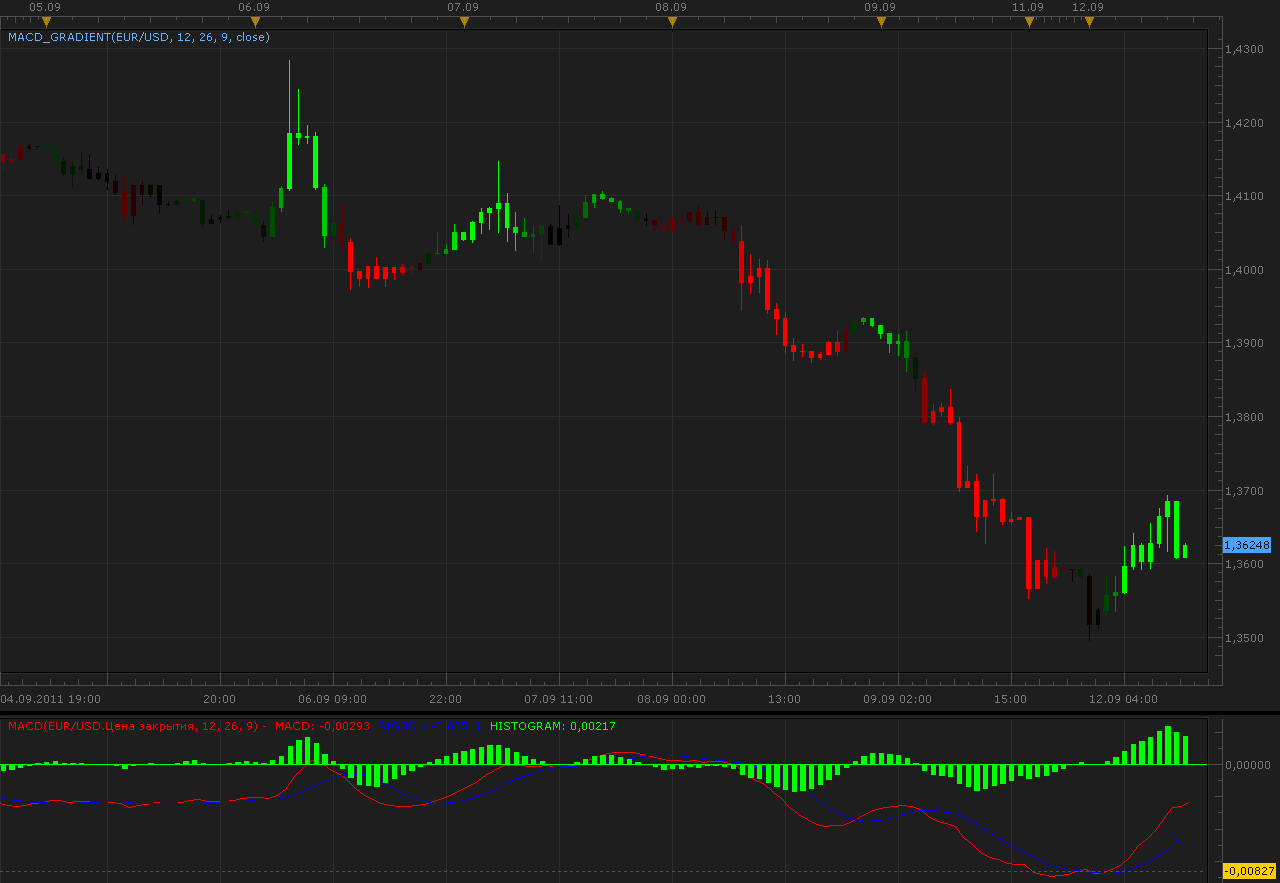
Task: Click the 07.09 11:00 time label
Action: pos(559,699)
